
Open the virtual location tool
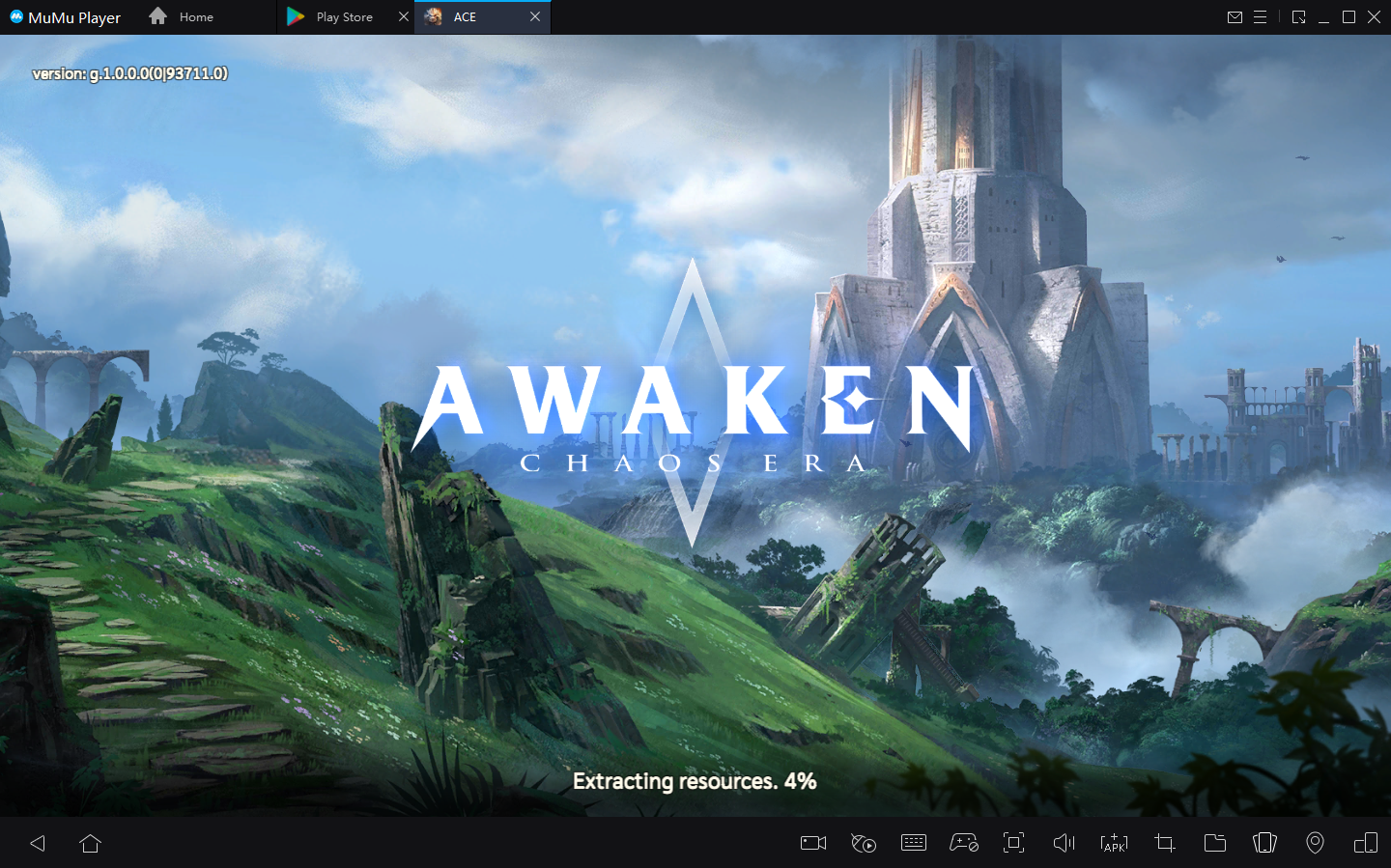click(x=1315, y=843)
